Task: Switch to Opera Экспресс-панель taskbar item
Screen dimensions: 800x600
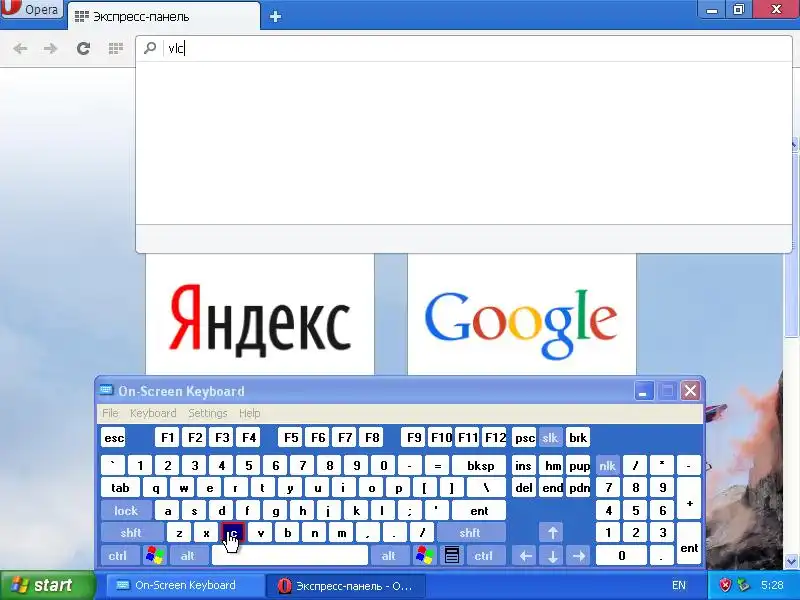Action: point(347,585)
